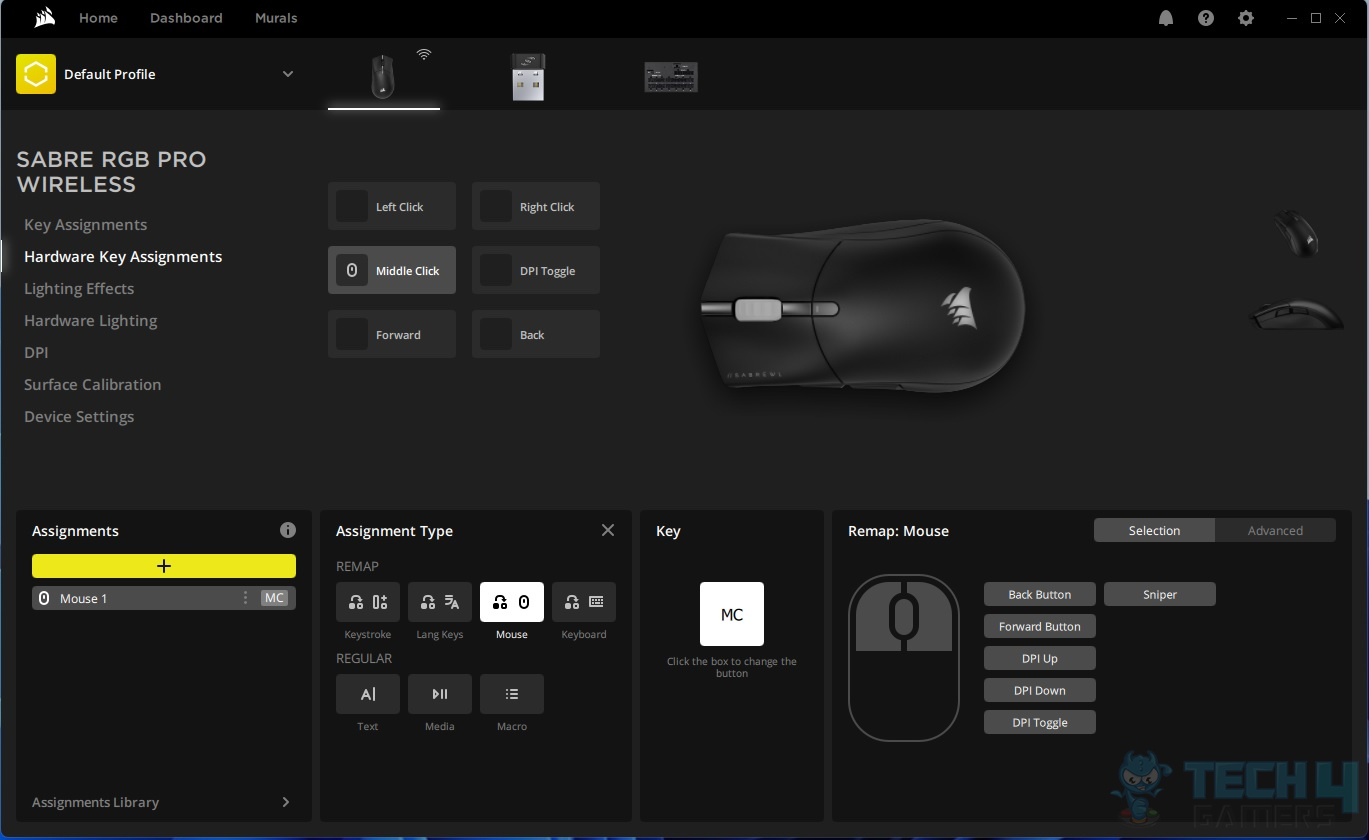1369x840 pixels.
Task: Choose Macro assignment type icon
Action: click(512, 694)
